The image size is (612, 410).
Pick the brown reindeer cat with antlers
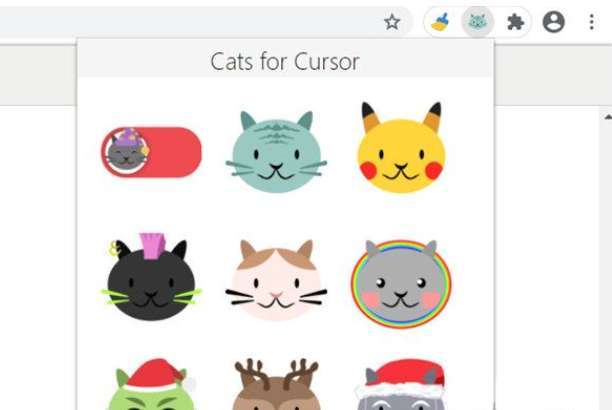point(276,384)
